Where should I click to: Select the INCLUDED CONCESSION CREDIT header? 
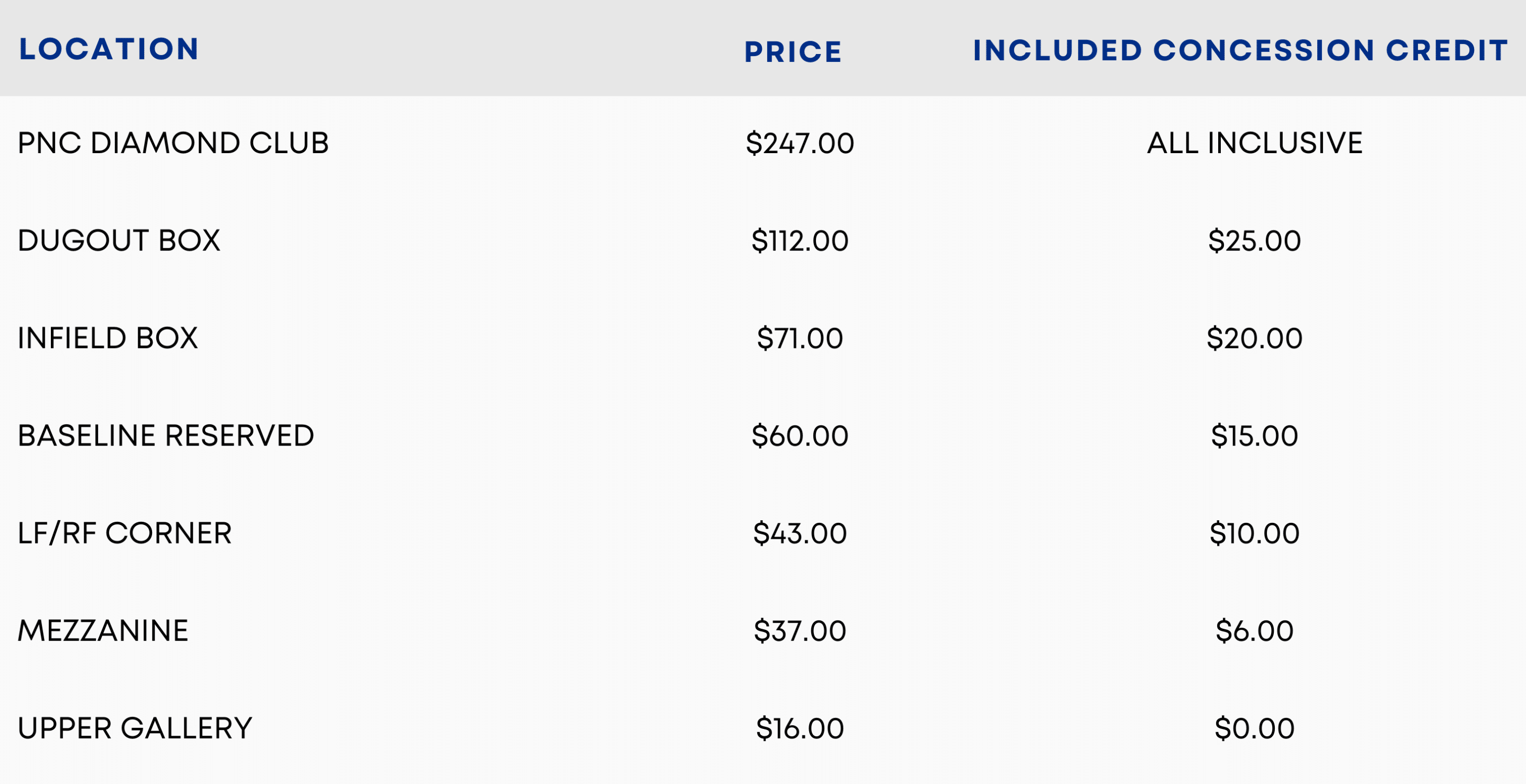(x=1240, y=50)
